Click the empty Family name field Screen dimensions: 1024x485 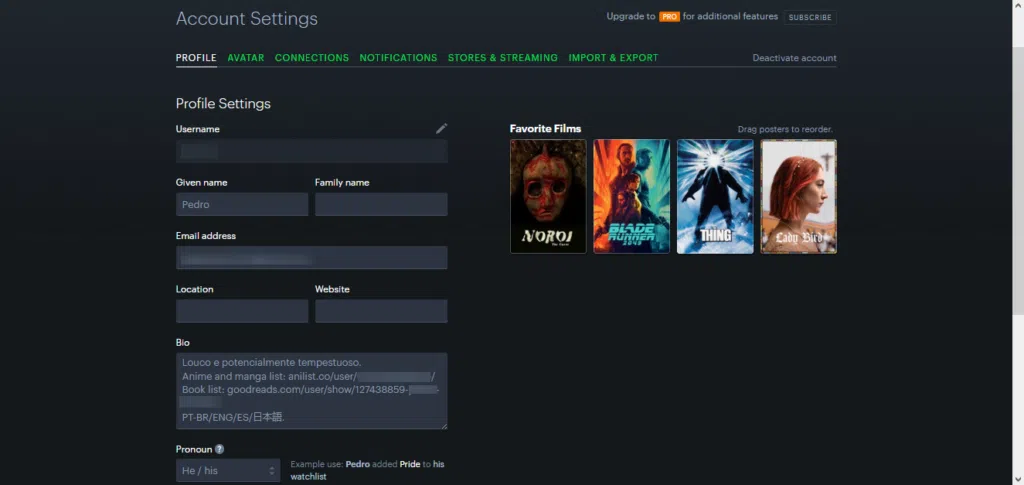(x=381, y=204)
